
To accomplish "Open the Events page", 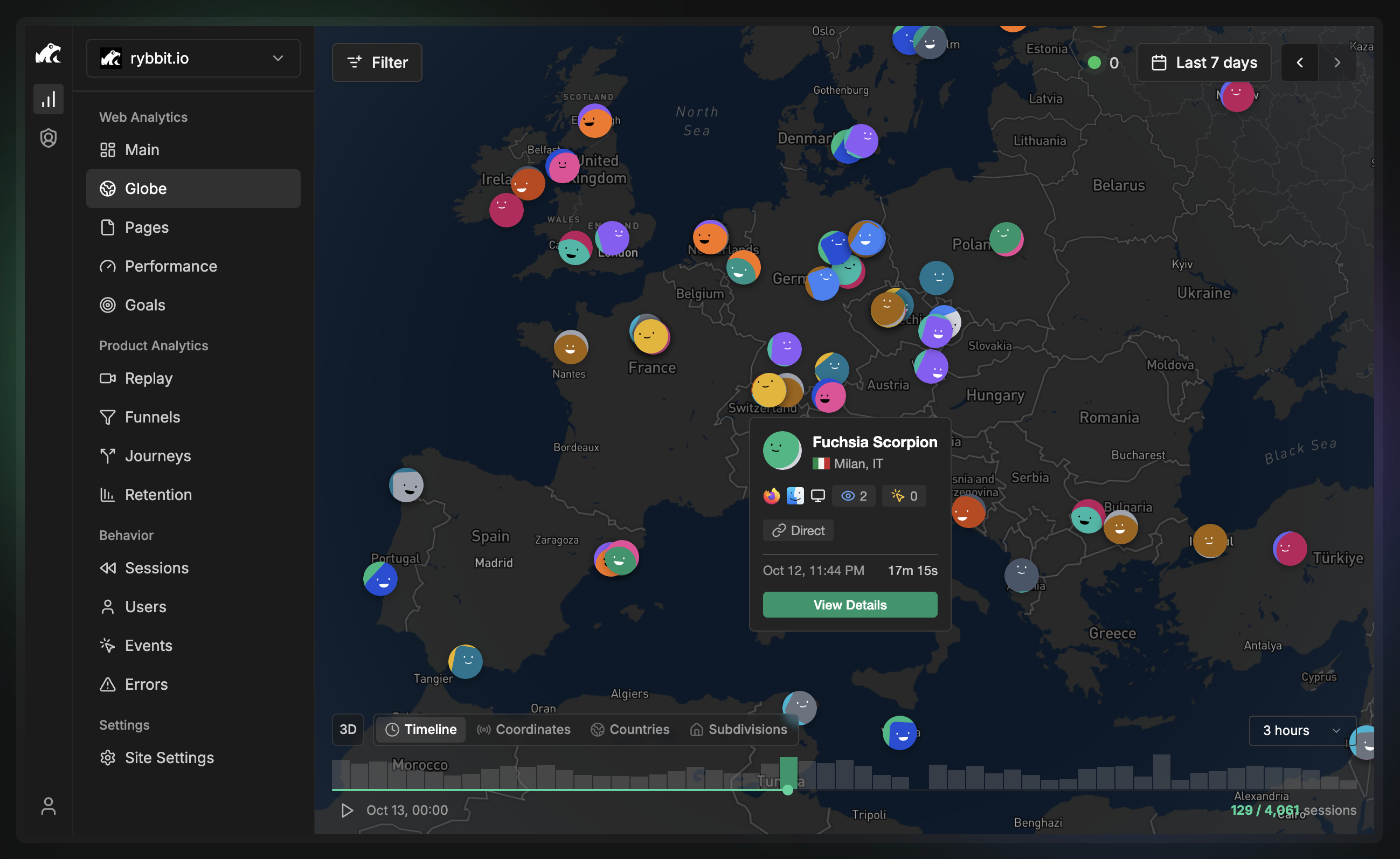I will (x=193, y=646).
